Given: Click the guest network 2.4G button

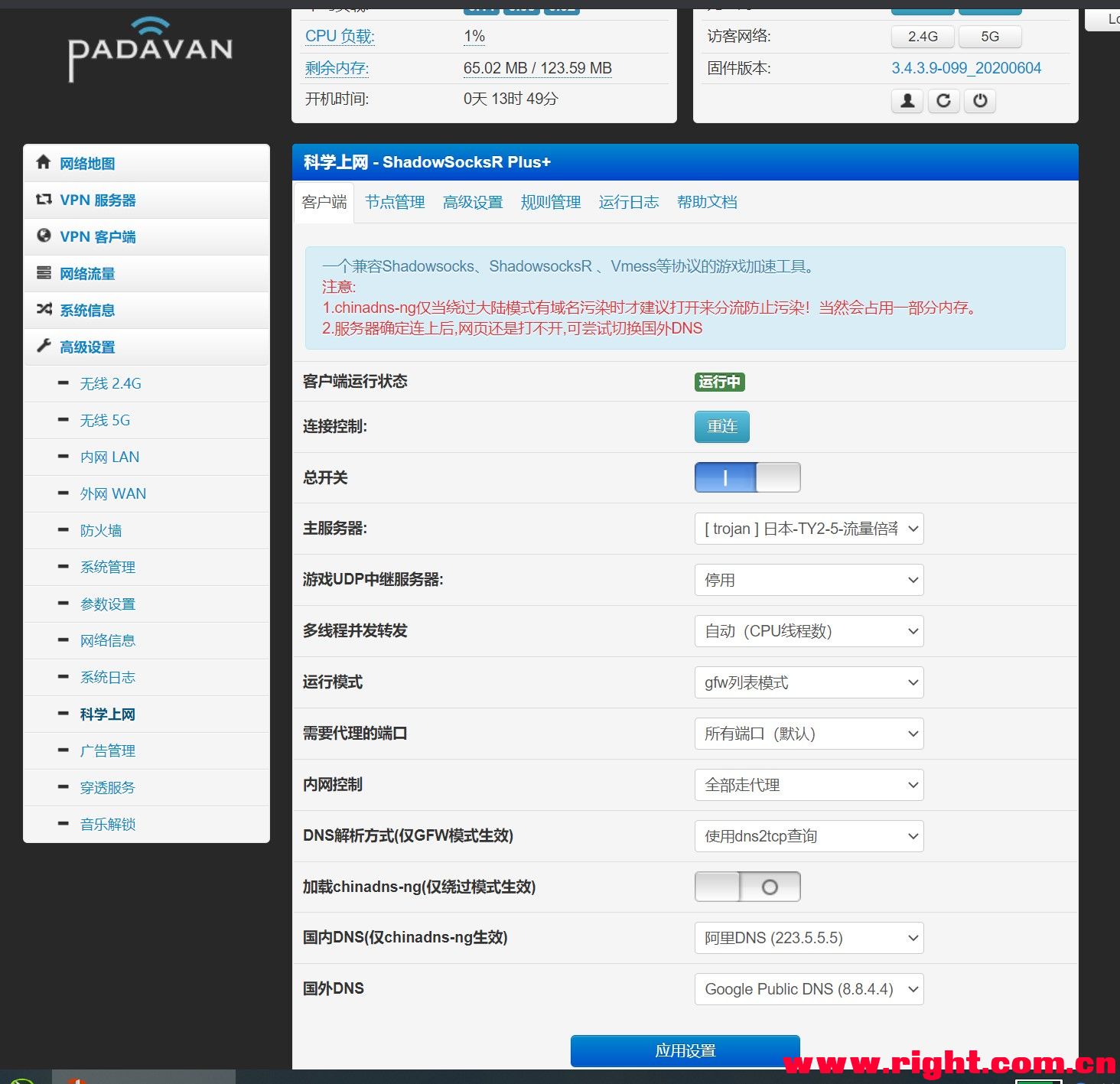Looking at the screenshot, I should click(923, 36).
